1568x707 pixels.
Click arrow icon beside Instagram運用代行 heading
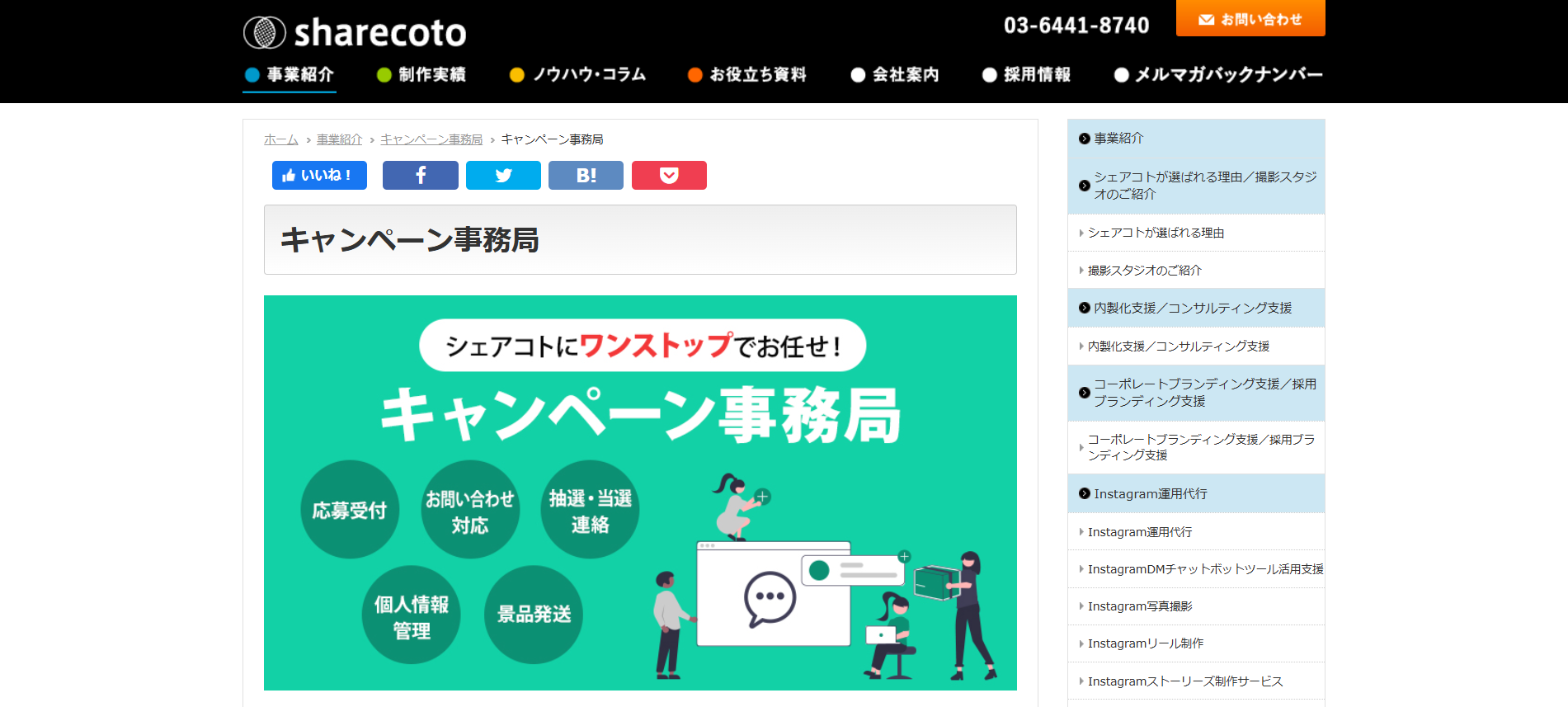1084,494
